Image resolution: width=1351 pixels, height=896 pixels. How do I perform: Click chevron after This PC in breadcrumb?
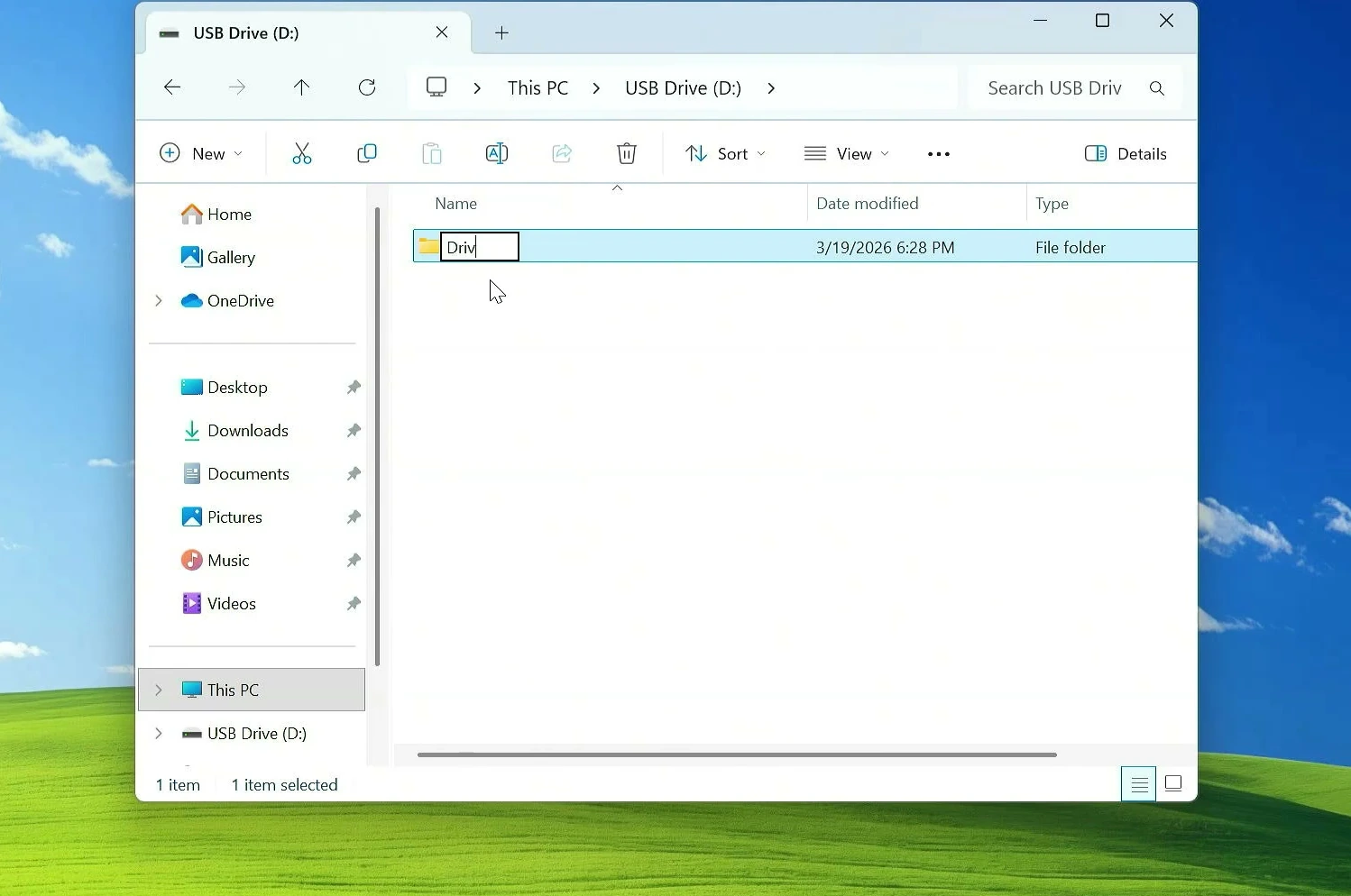596,88
